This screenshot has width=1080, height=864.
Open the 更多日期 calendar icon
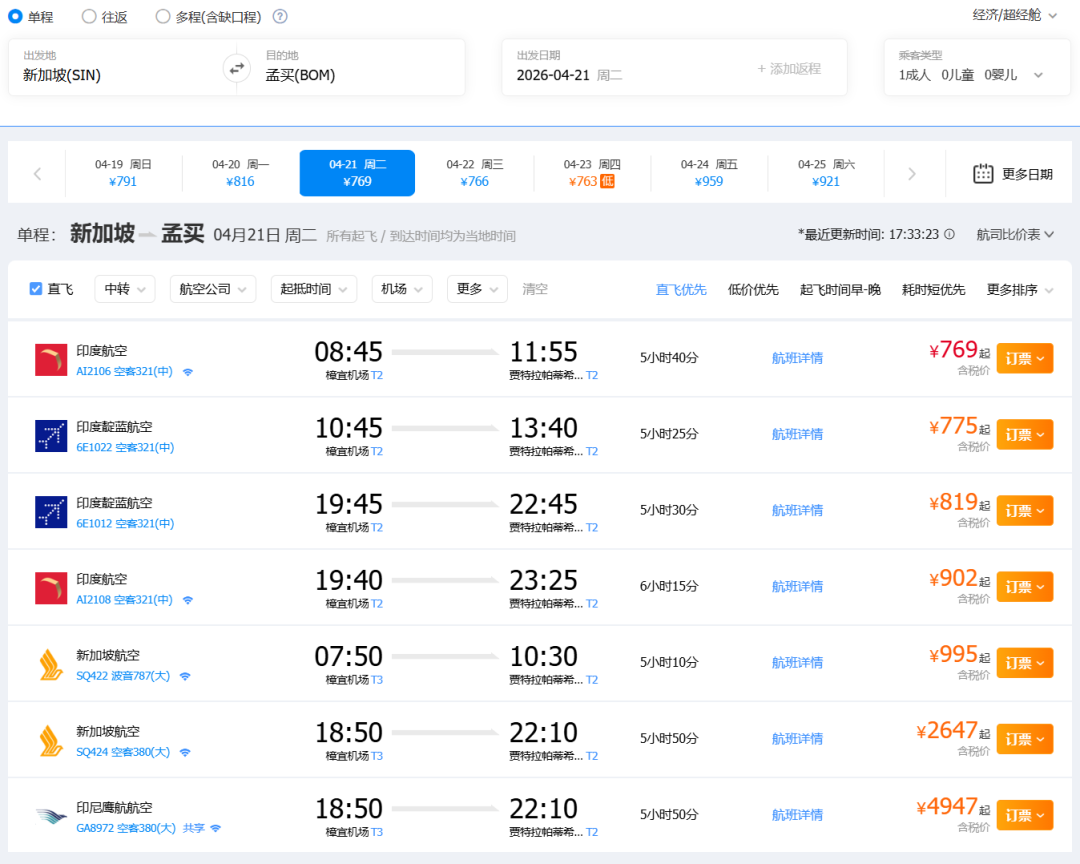pos(983,173)
